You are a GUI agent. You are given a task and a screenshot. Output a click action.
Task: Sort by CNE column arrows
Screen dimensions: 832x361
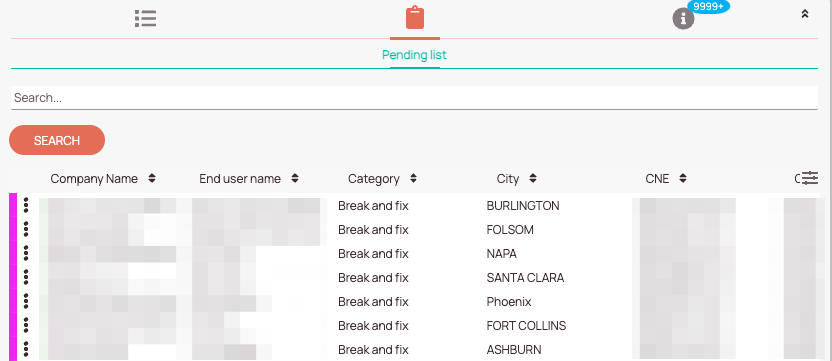pyautogui.click(x=683, y=178)
